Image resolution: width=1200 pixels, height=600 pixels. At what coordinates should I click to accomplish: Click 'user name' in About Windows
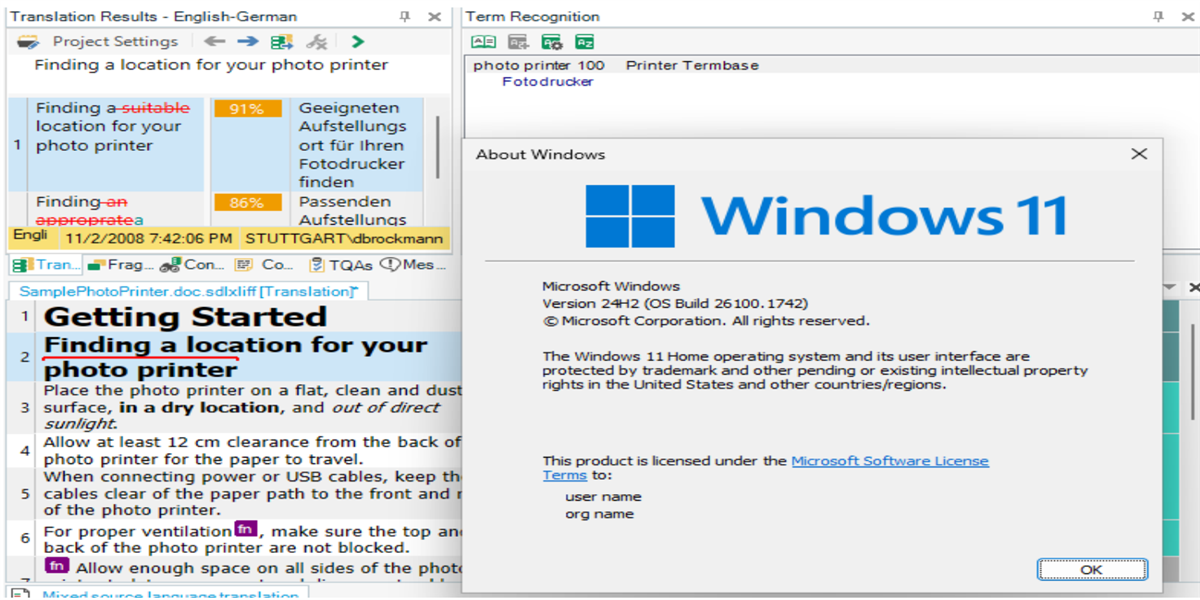(603, 496)
